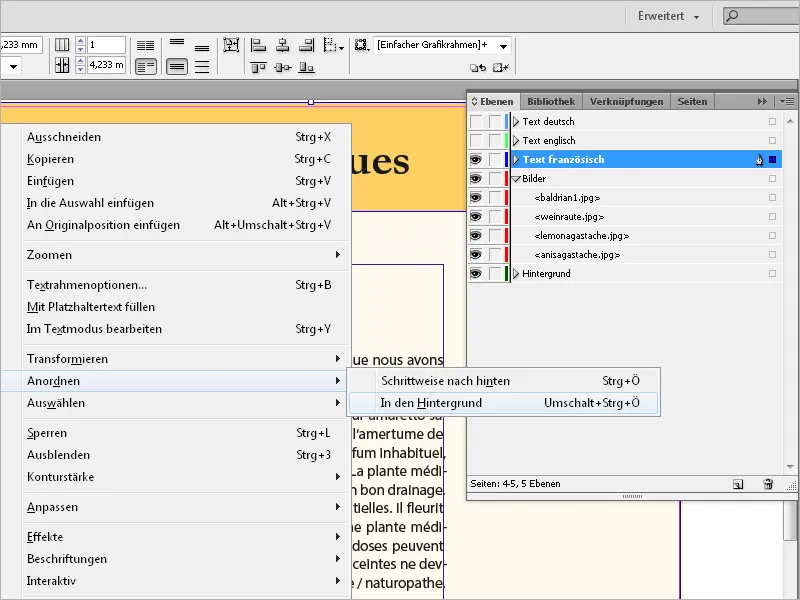Click the blue selection square on Text französisch
Image resolution: width=800 pixels, height=600 pixels.
coord(772,160)
